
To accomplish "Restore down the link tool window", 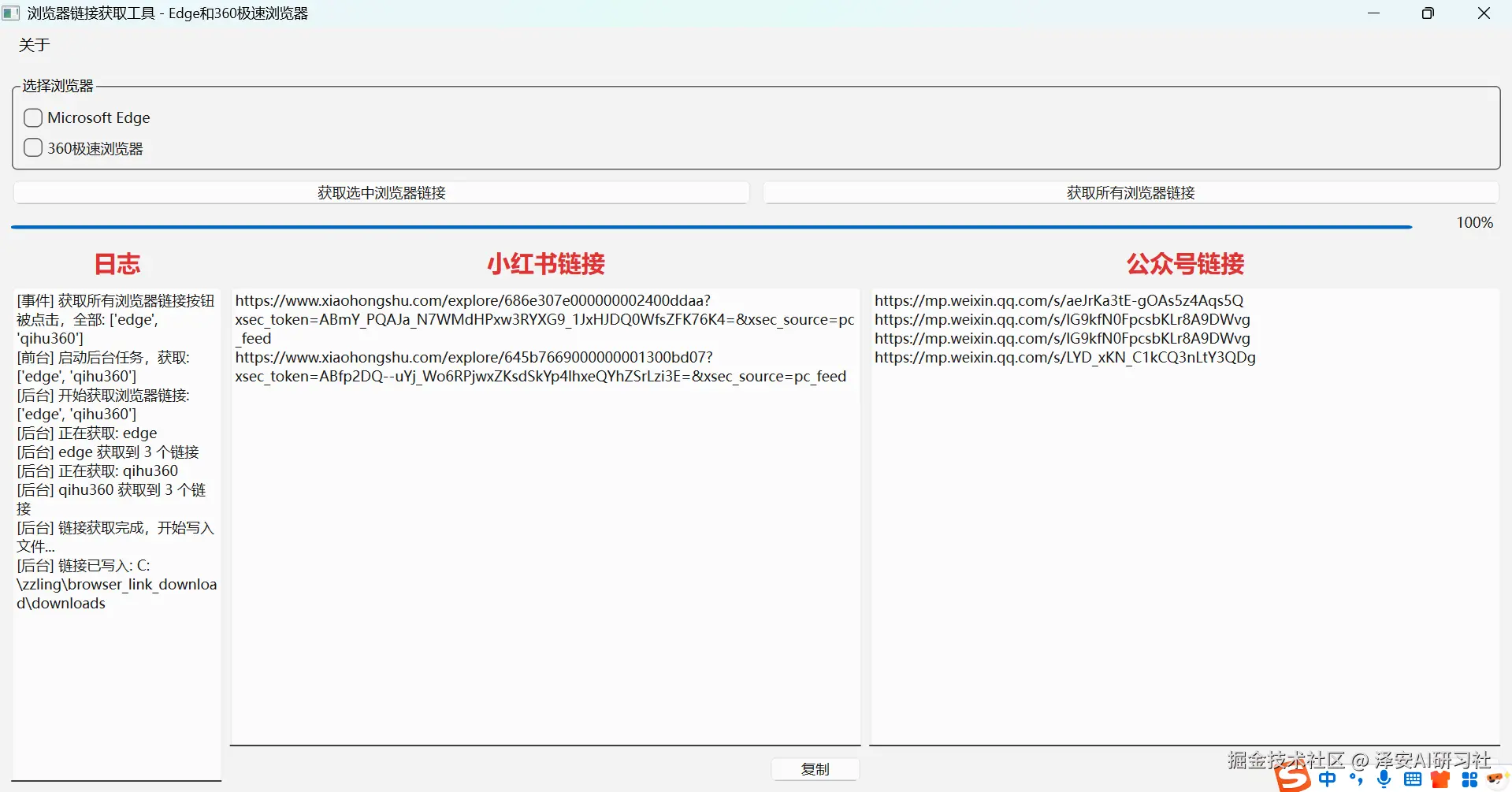I will click(1428, 13).
